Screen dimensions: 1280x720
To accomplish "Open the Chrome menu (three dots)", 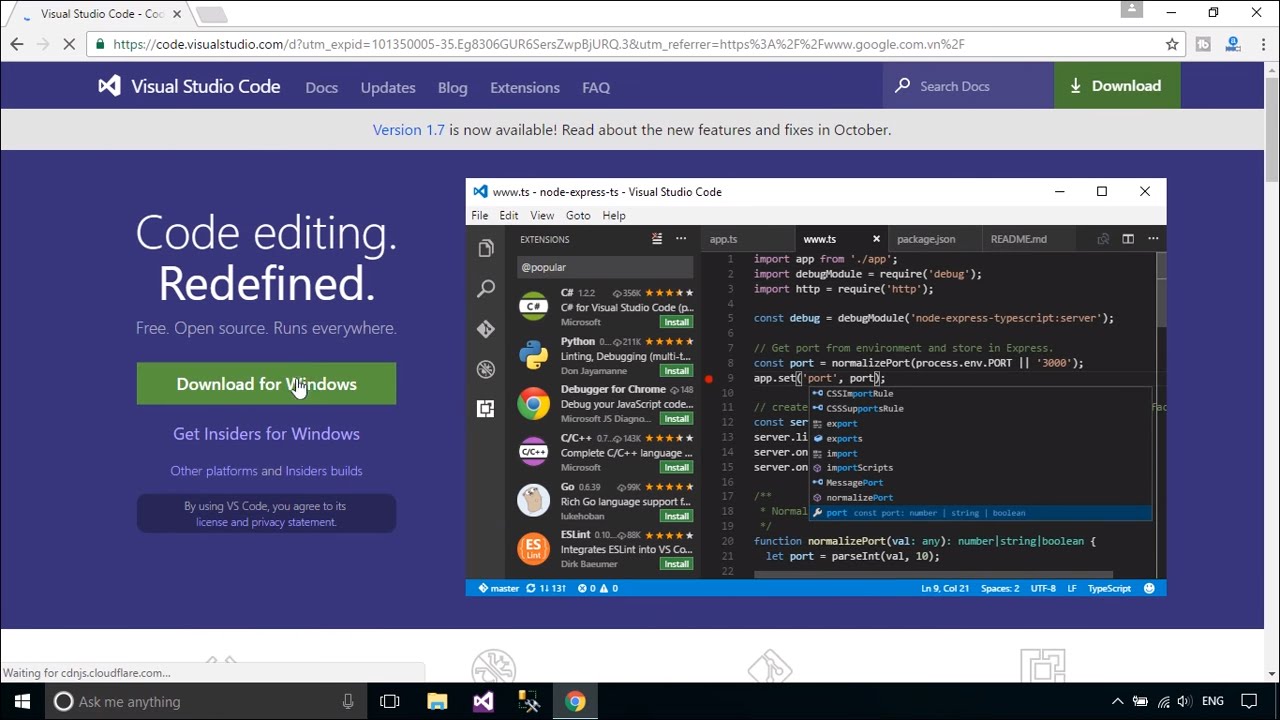I will coord(1263,44).
